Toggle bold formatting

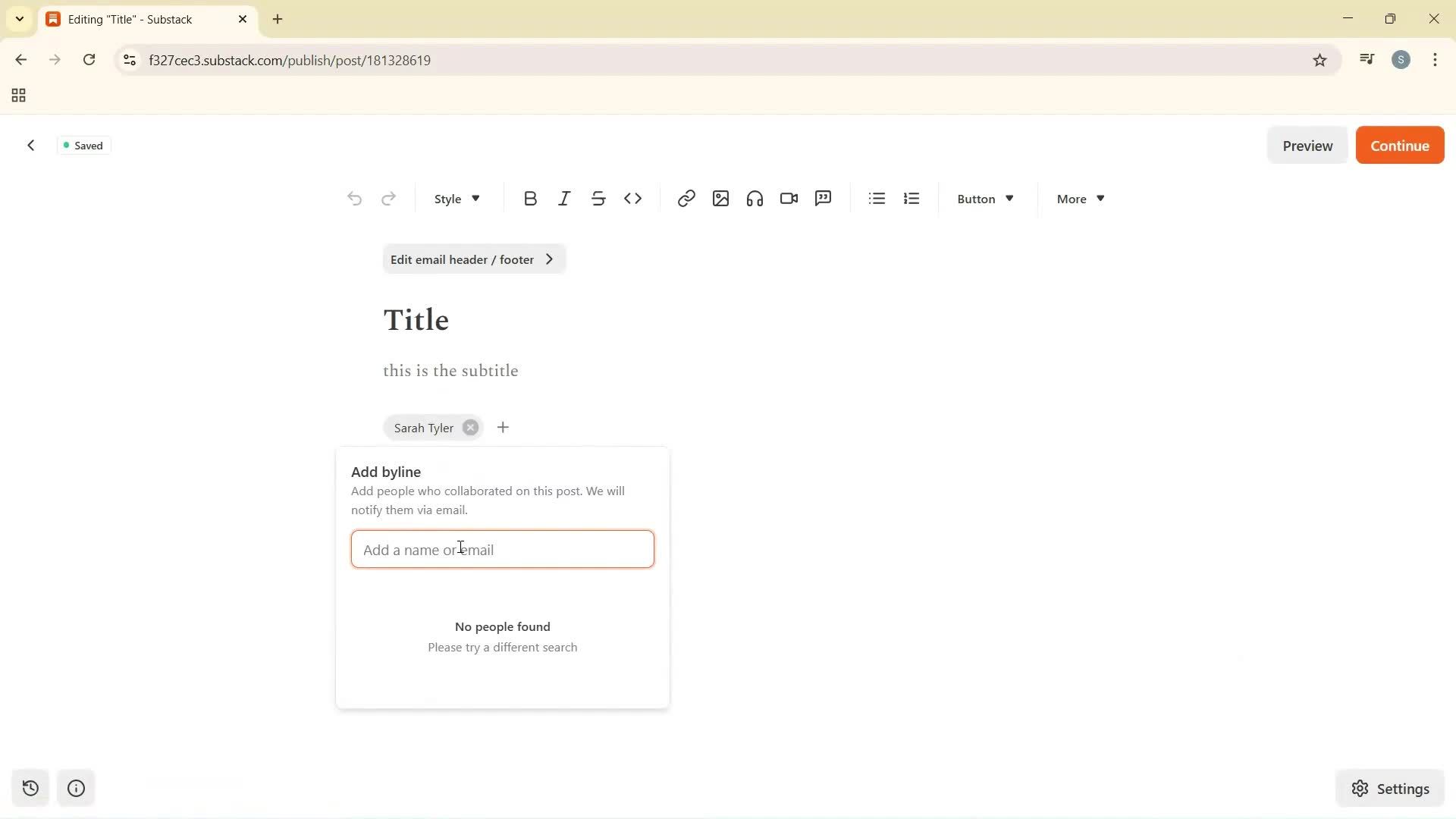click(530, 198)
